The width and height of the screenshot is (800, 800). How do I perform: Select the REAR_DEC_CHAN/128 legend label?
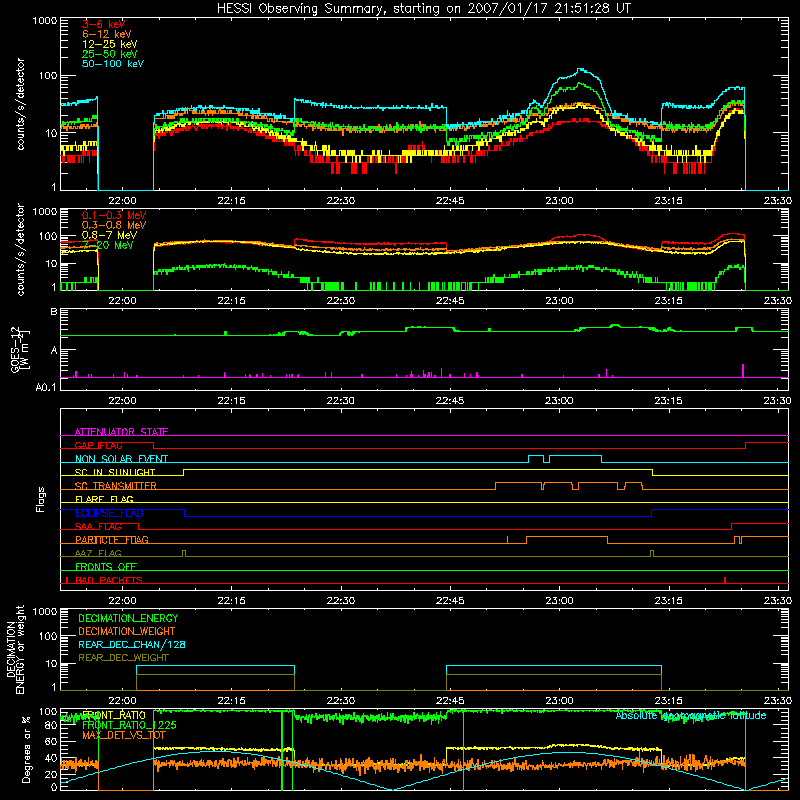[132, 644]
